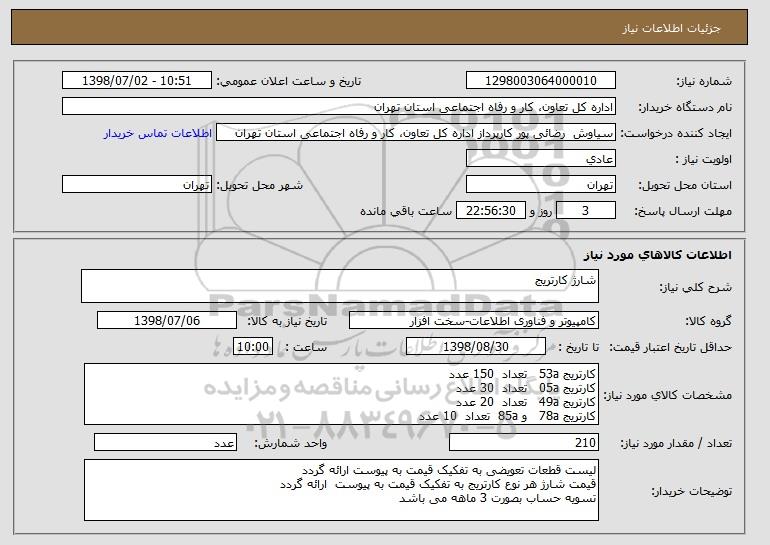
Task: Select the line کارتریج 49a تعداد 20 عدد
Action: click(x=525, y=402)
